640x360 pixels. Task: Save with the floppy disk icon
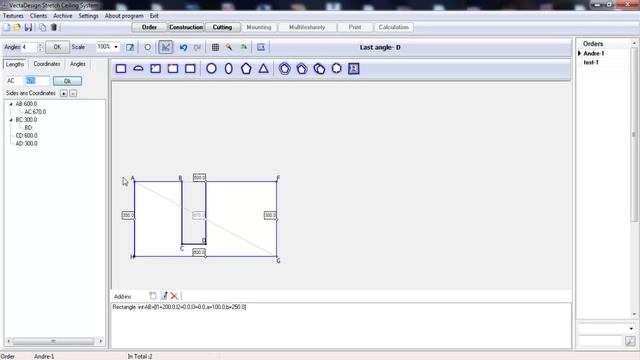[28, 27]
